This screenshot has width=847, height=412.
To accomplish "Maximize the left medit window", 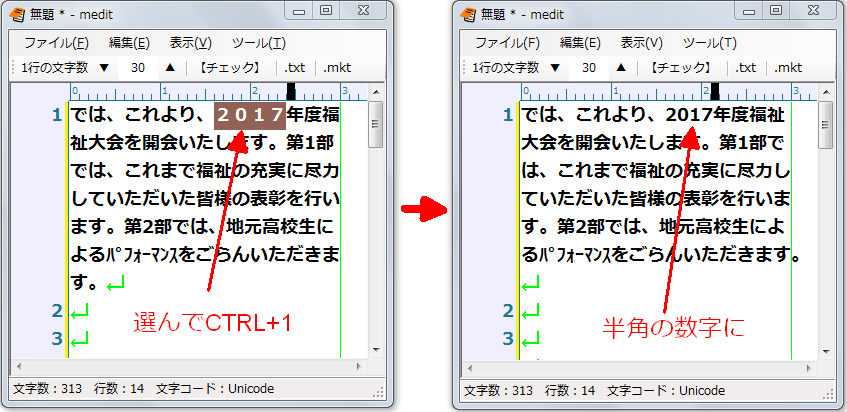I will point(326,11).
